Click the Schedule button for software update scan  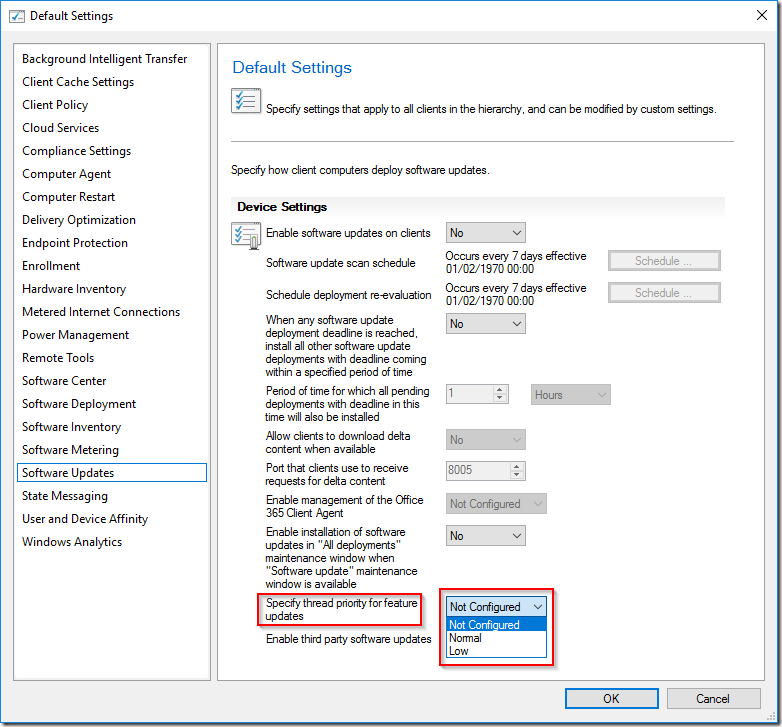664,261
